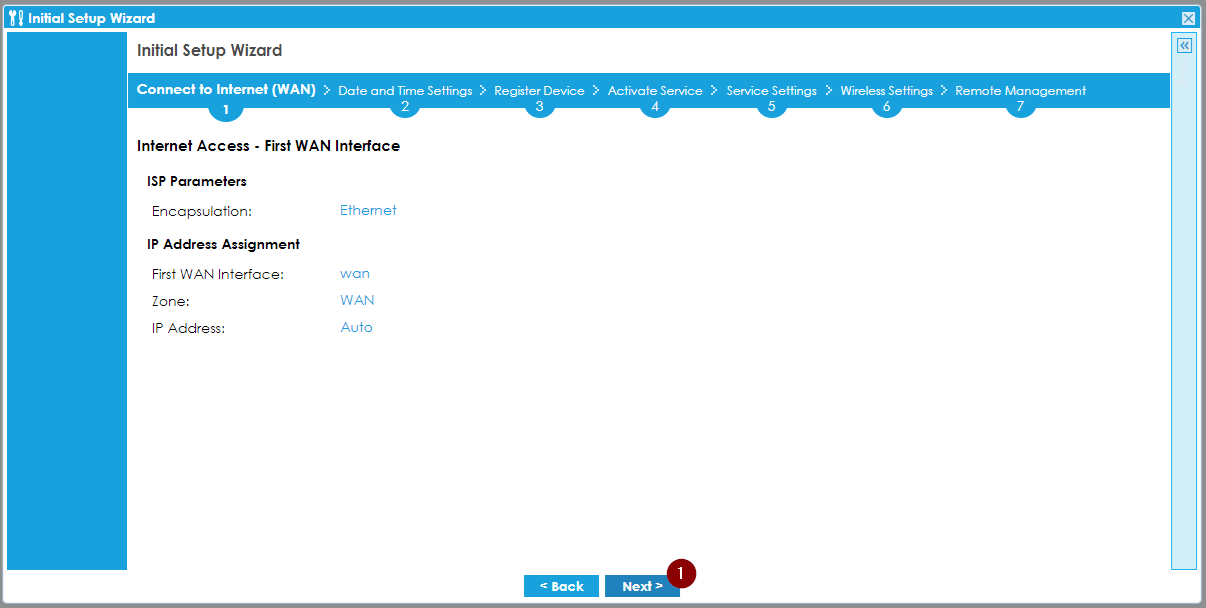Collapse the right help panel with double-chevron icon
1206x608 pixels.
[1184, 46]
